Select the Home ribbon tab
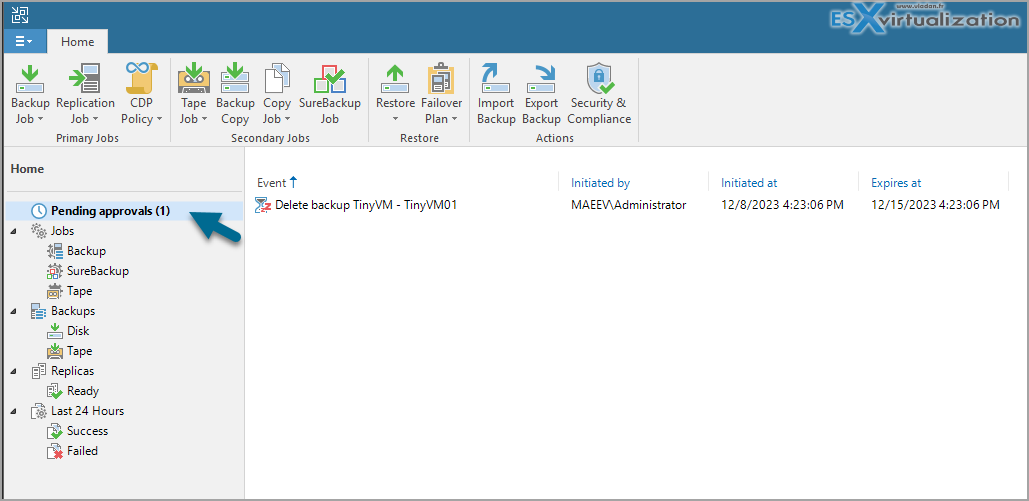 77,41
